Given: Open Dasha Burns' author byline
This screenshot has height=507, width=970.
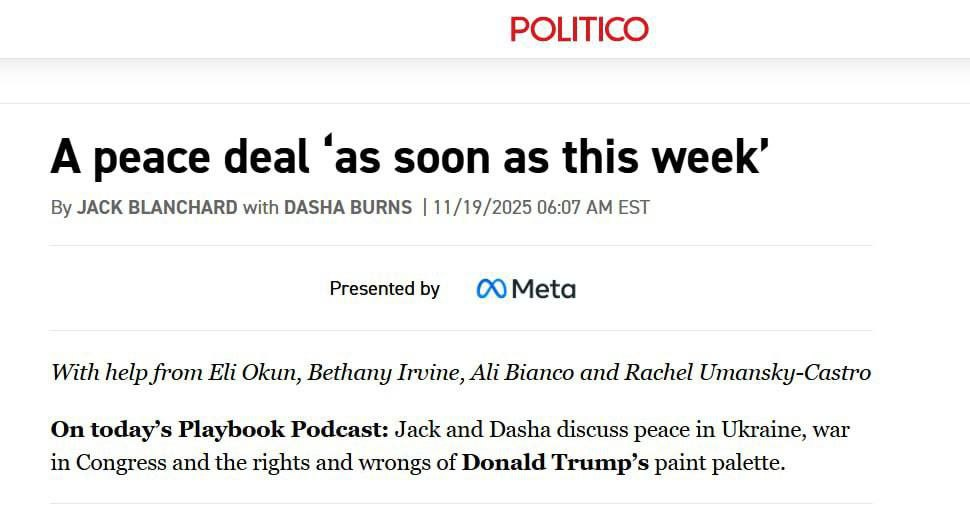Looking at the screenshot, I should [x=348, y=208].
